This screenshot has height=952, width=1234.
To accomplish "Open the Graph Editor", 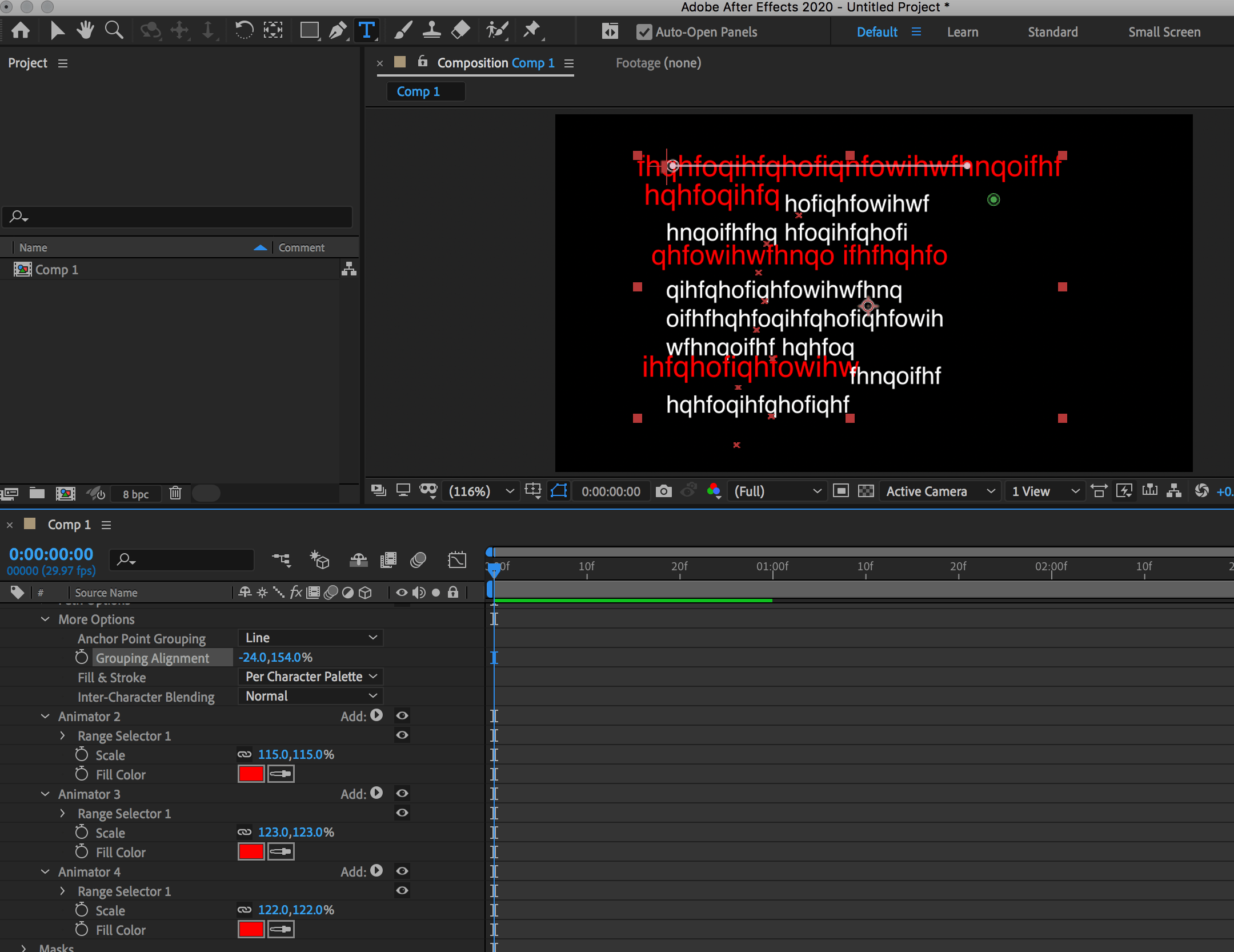I will coord(457,560).
